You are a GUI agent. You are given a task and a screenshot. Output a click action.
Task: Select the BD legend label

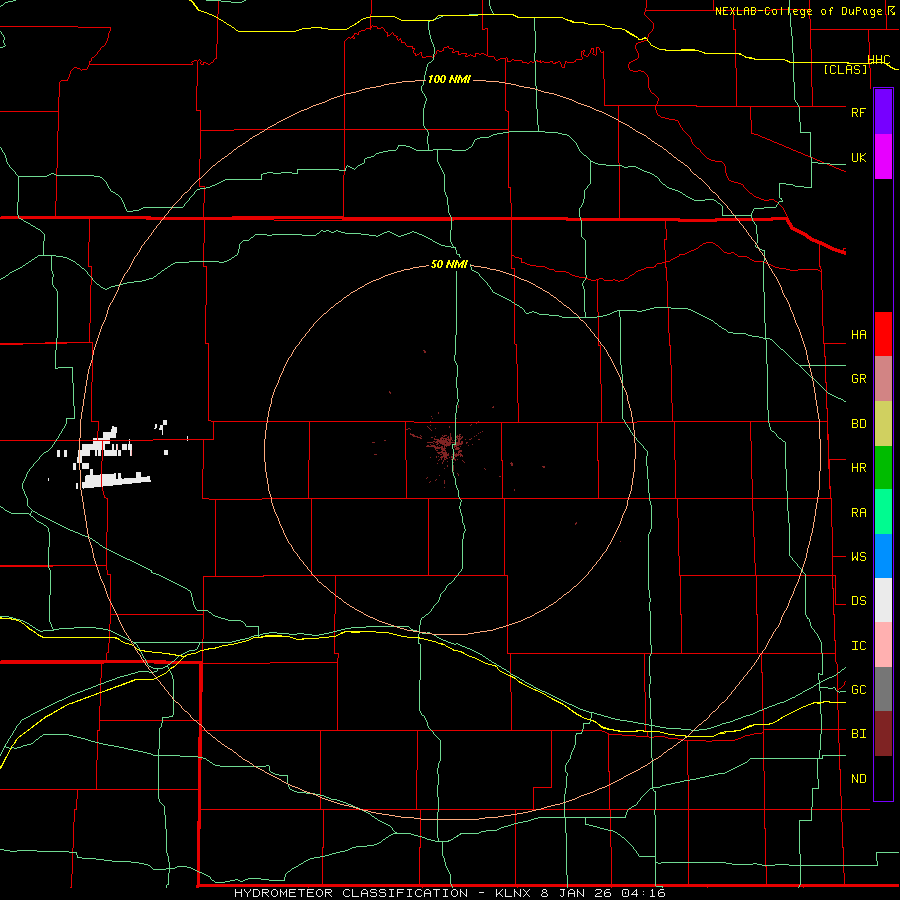[858, 424]
